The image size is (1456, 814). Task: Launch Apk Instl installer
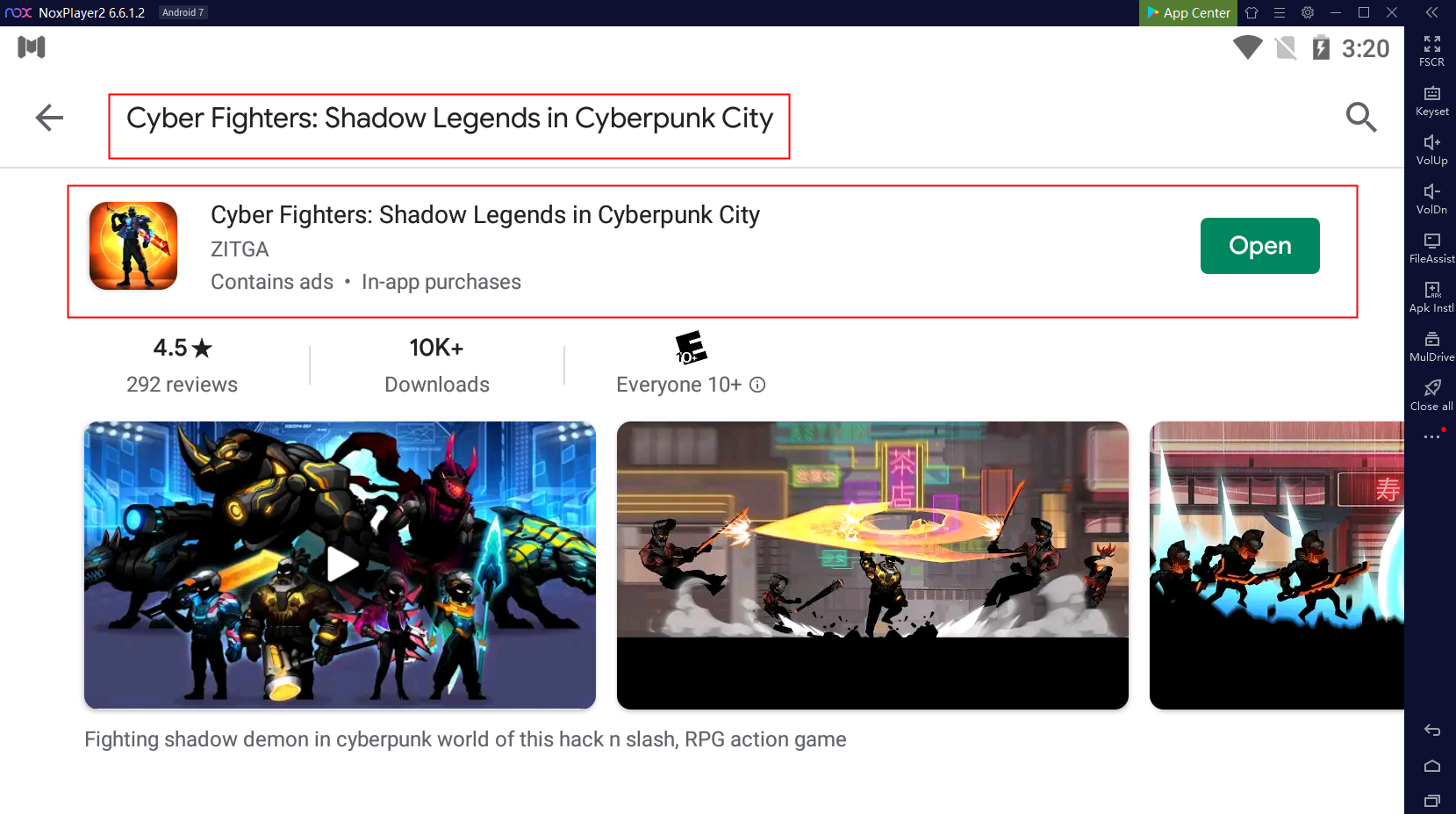(x=1431, y=298)
